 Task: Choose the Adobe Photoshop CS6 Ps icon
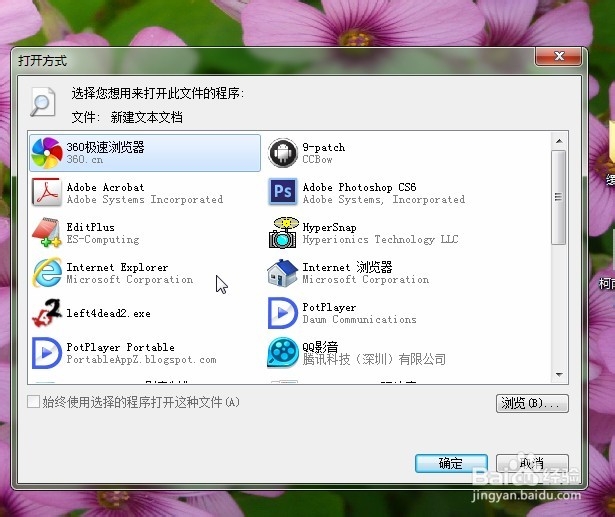click(x=283, y=192)
